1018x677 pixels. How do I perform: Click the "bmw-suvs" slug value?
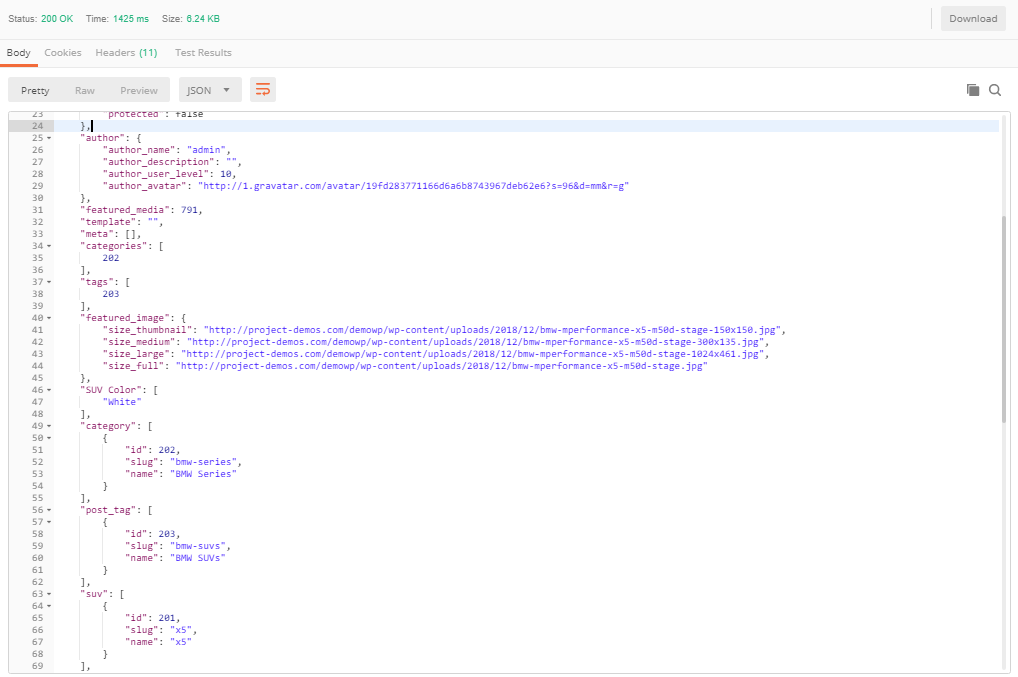pos(198,546)
